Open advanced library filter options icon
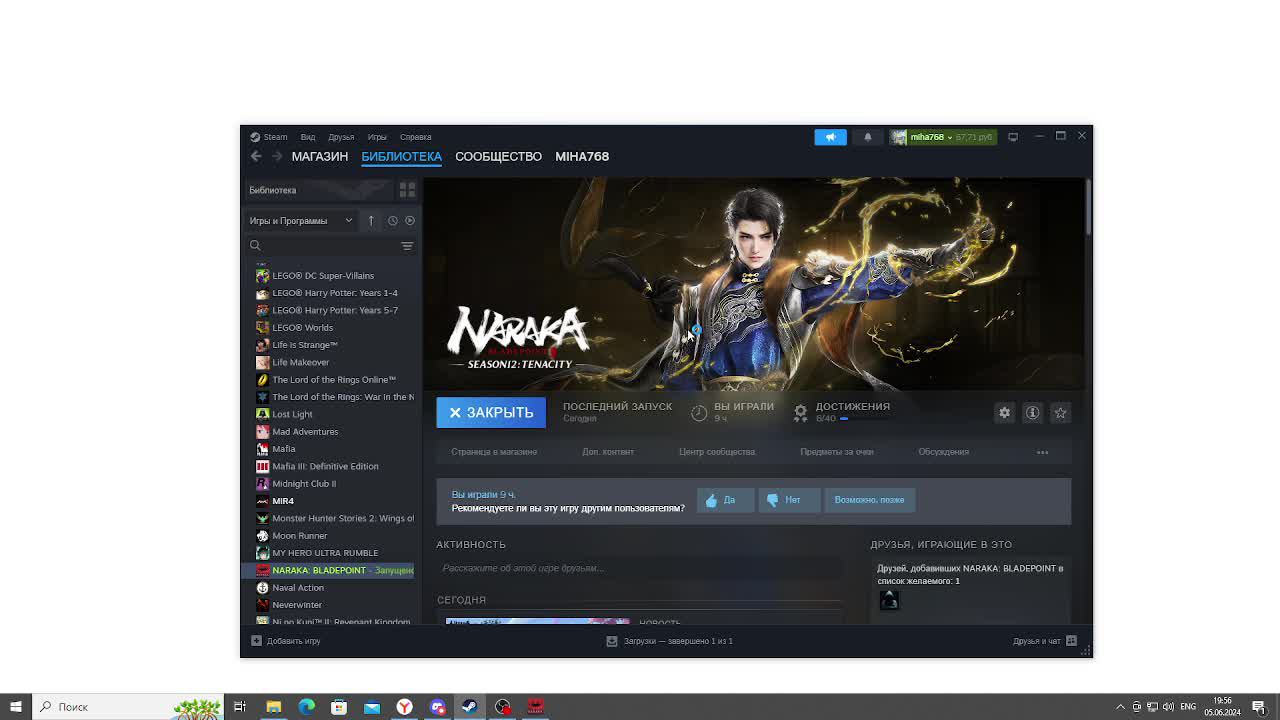Image resolution: width=1280 pixels, height=720 pixels. pos(407,246)
